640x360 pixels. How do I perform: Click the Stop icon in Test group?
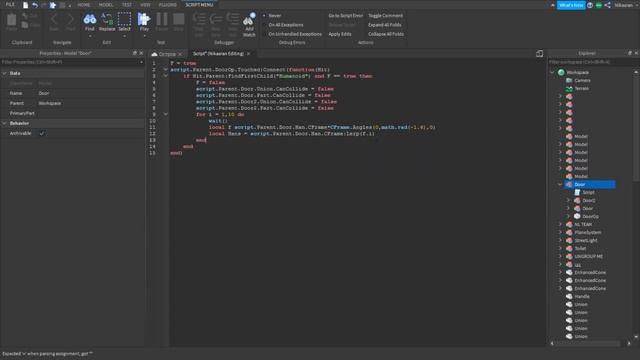click(178, 19)
